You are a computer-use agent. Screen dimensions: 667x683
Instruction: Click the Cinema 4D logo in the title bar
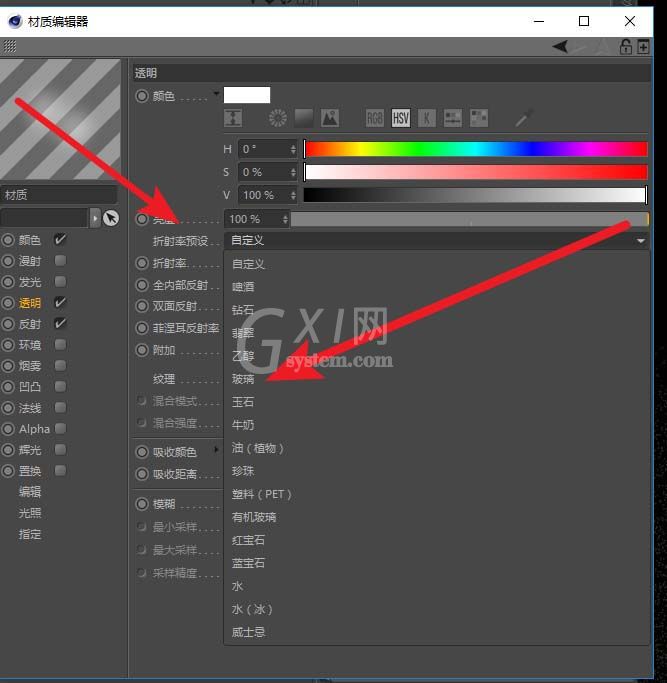coord(15,21)
